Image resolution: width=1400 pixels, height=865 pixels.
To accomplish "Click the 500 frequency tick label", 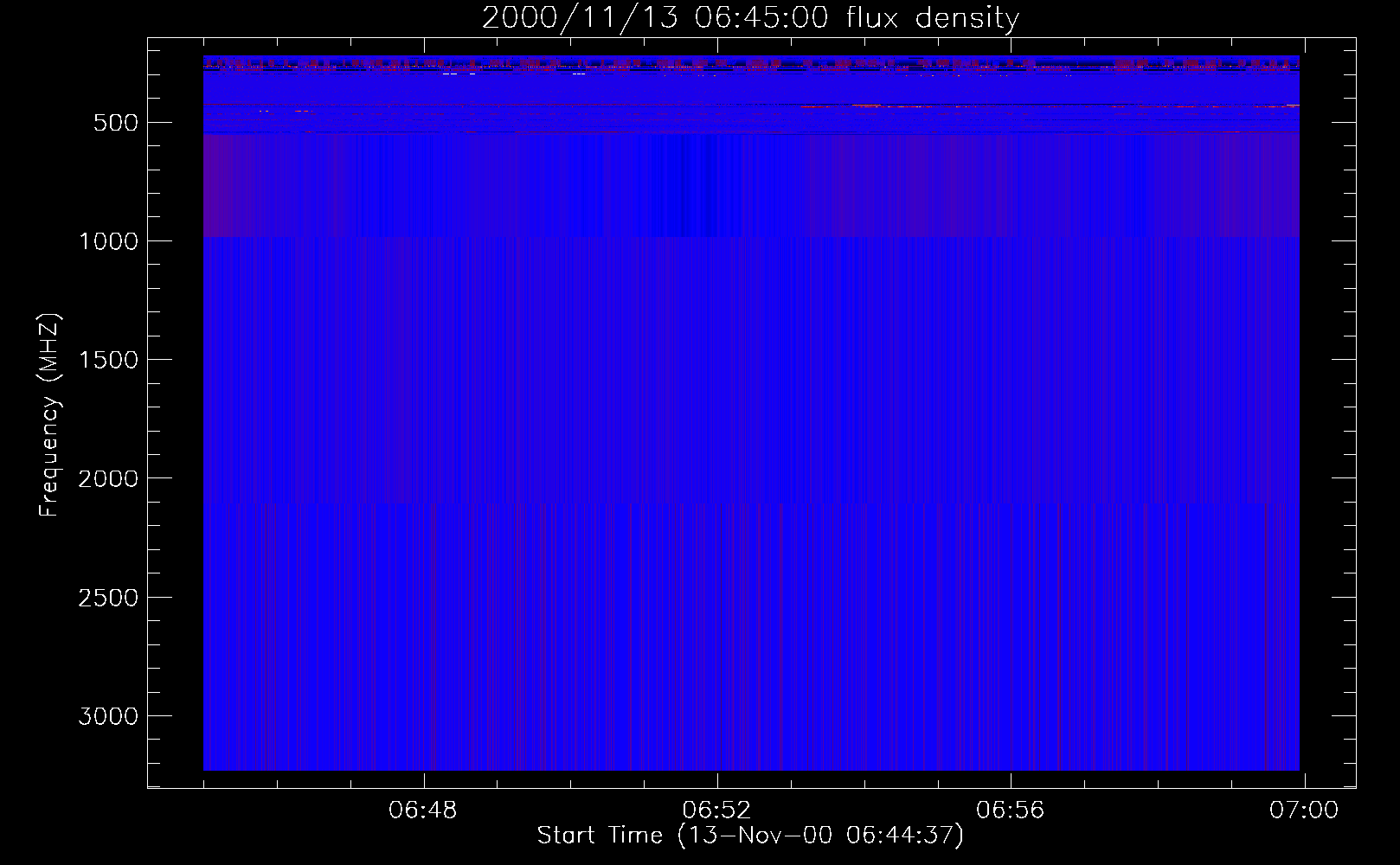I will click(x=116, y=123).
